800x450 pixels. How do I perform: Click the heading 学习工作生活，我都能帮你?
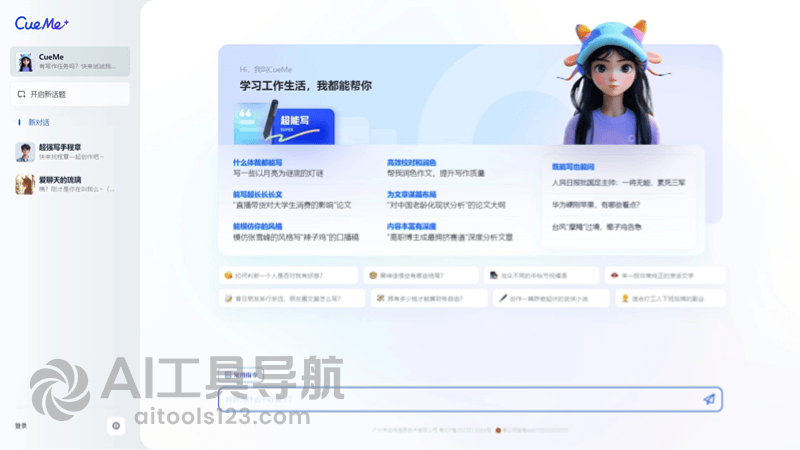(306, 86)
